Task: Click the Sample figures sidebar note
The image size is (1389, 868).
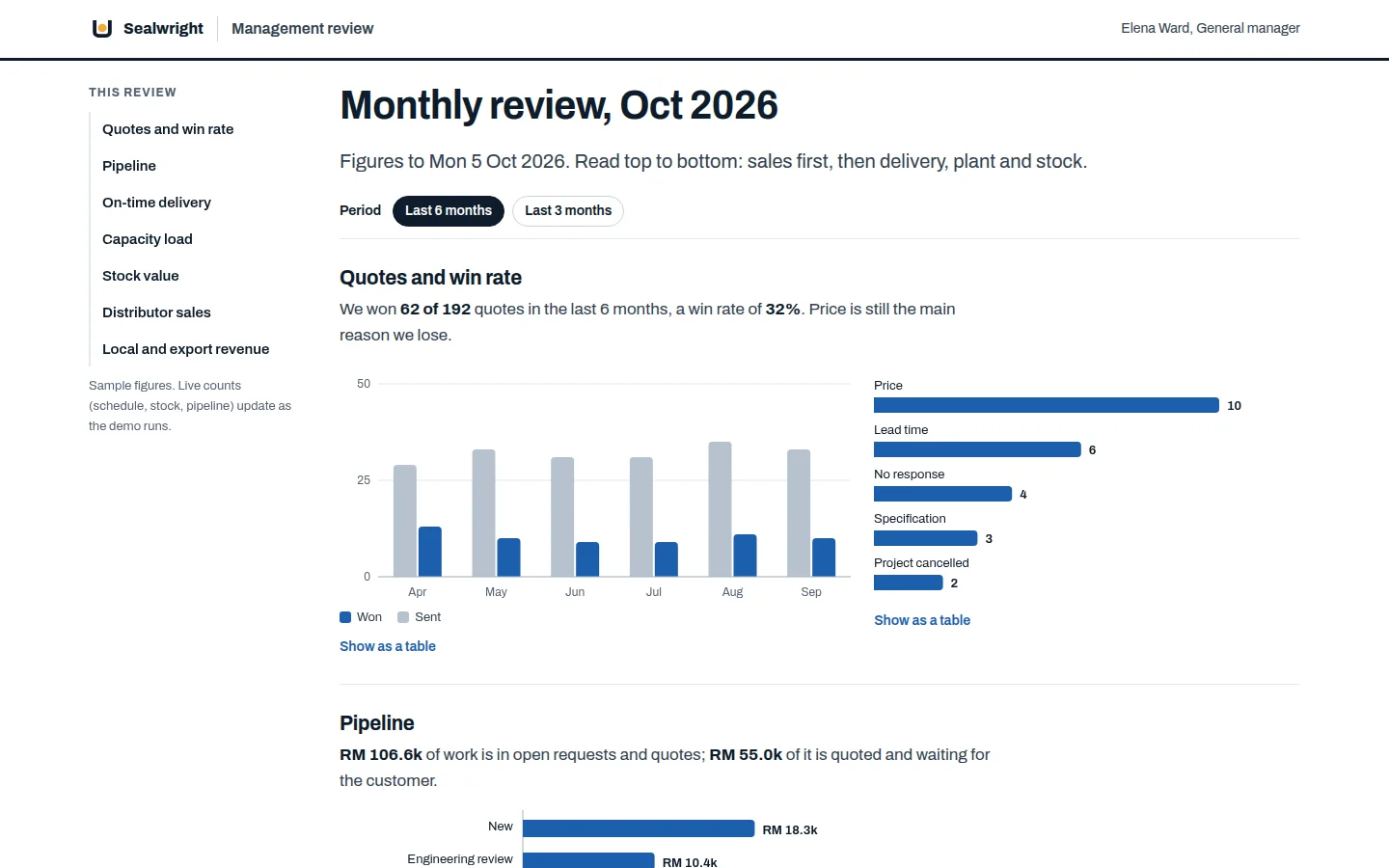Action: 190,405
